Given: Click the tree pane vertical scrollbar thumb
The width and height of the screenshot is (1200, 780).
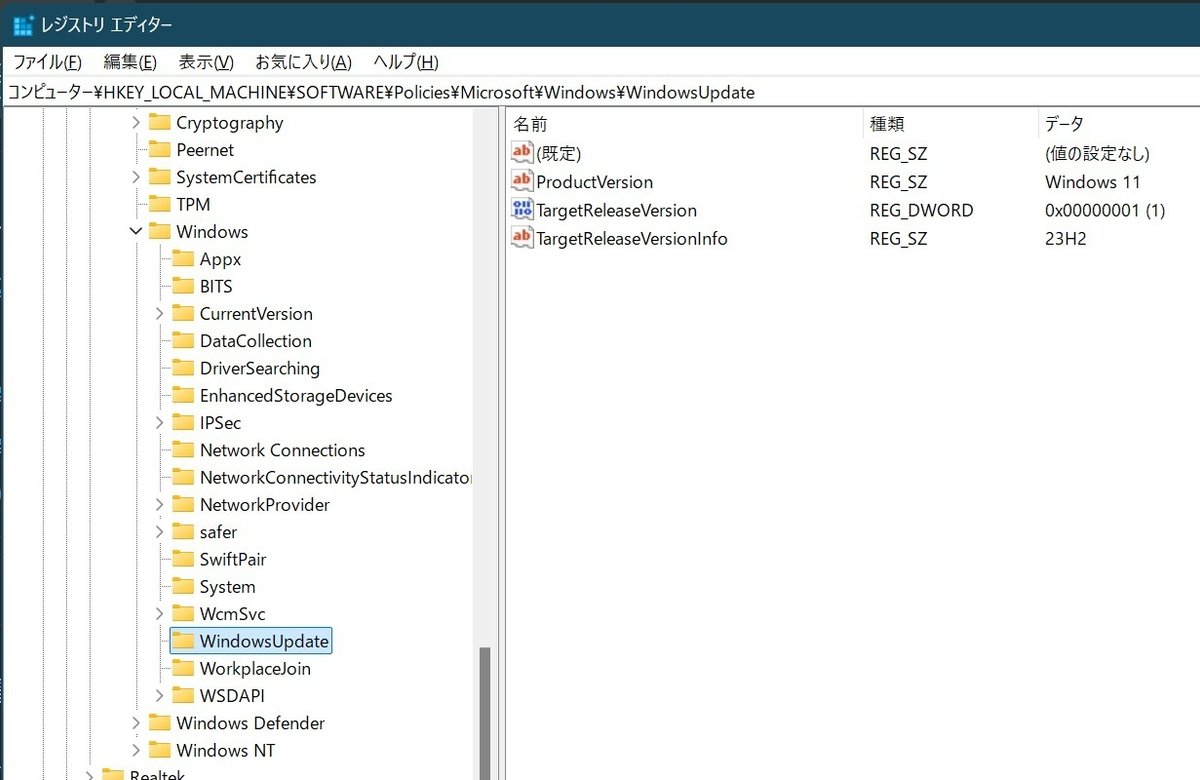Looking at the screenshot, I should pyautogui.click(x=485, y=712).
